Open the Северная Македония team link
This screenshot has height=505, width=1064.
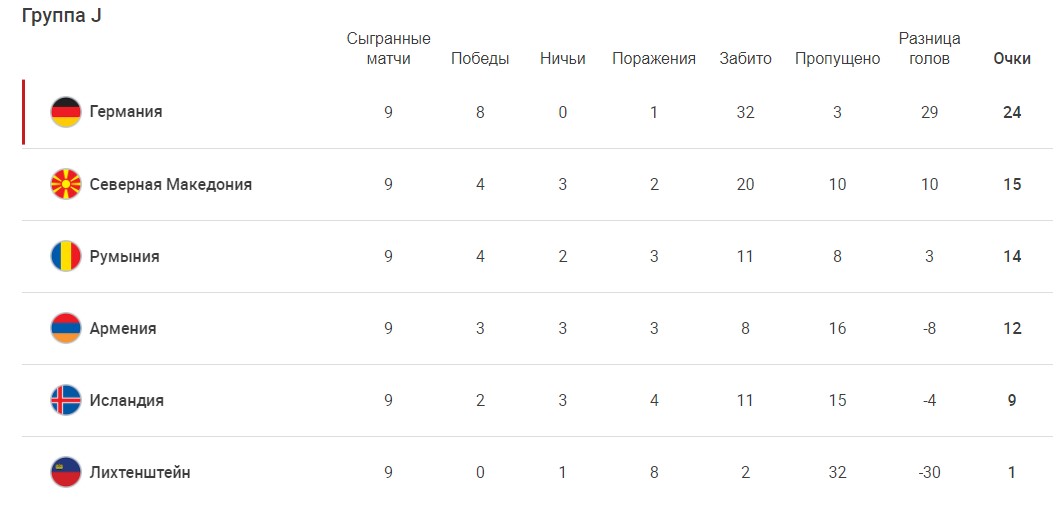[x=171, y=184]
